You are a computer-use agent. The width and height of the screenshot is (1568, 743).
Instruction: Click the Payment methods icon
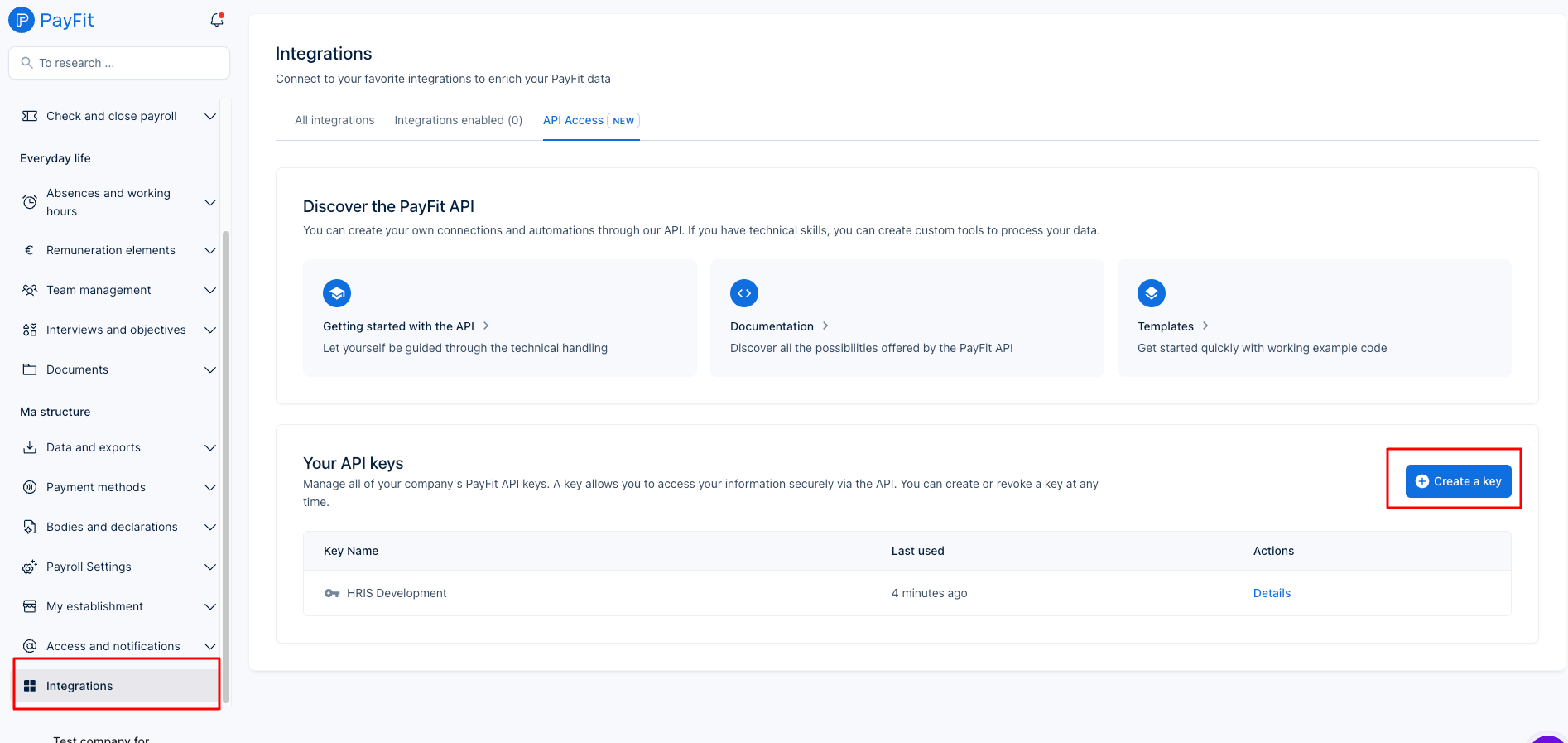pyautogui.click(x=30, y=487)
